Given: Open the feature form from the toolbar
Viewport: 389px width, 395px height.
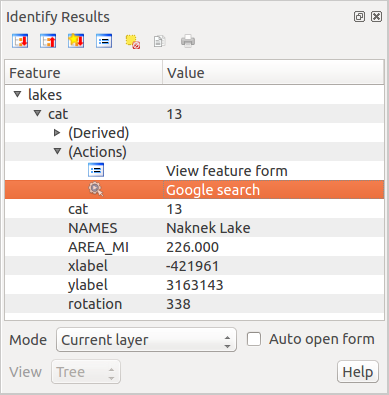Looking at the screenshot, I should tap(104, 41).
